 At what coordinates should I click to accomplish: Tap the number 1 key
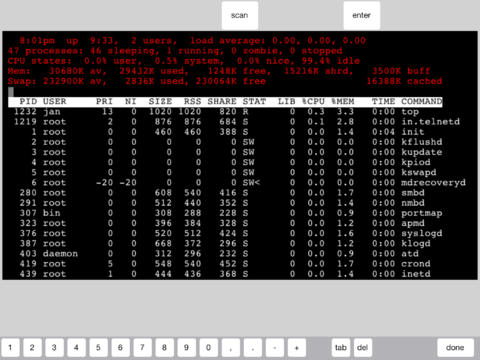(10, 348)
